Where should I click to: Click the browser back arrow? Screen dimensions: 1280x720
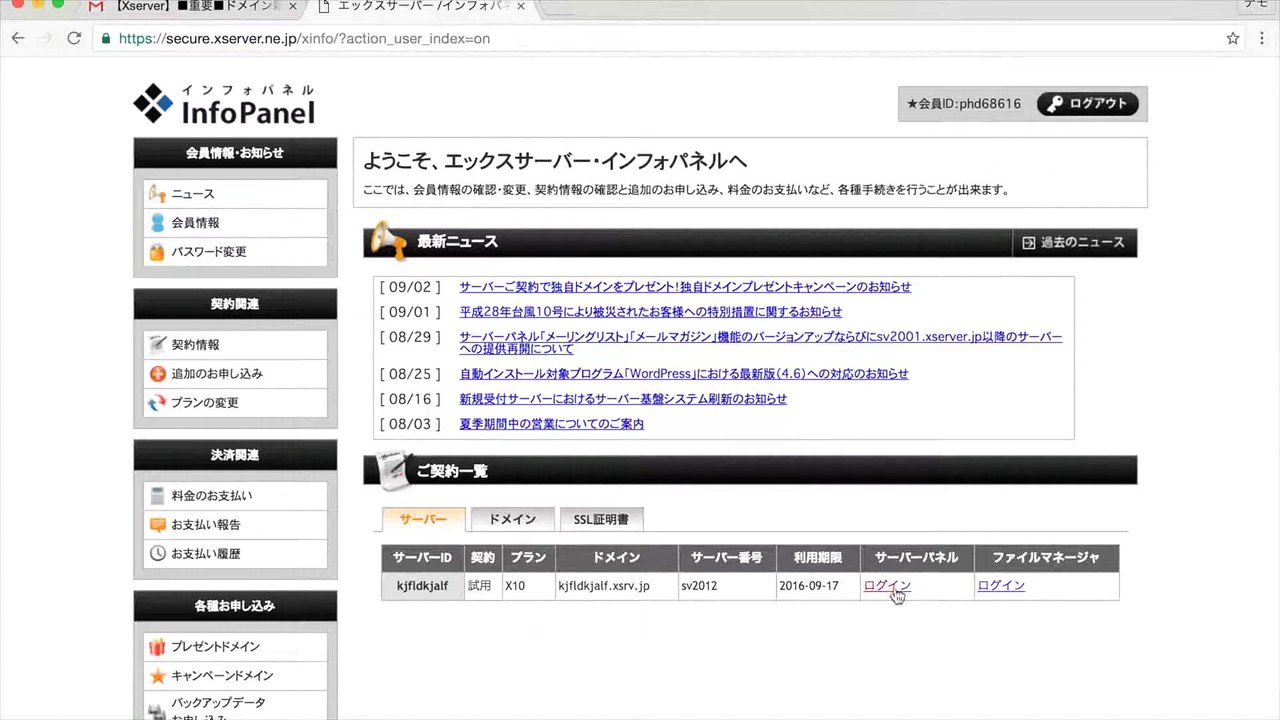coord(18,38)
